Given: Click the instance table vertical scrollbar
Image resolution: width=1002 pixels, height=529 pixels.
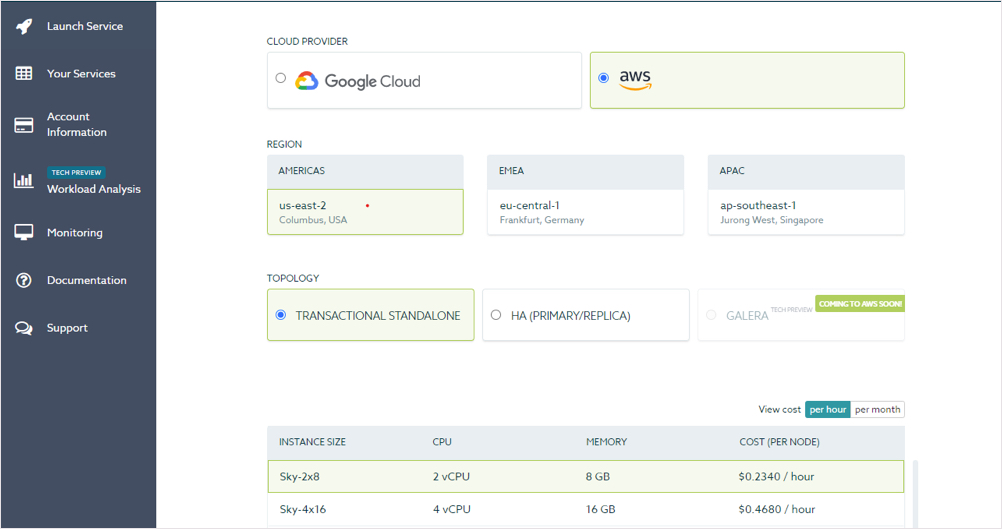Looking at the screenshot, I should pyautogui.click(x=915, y=490).
